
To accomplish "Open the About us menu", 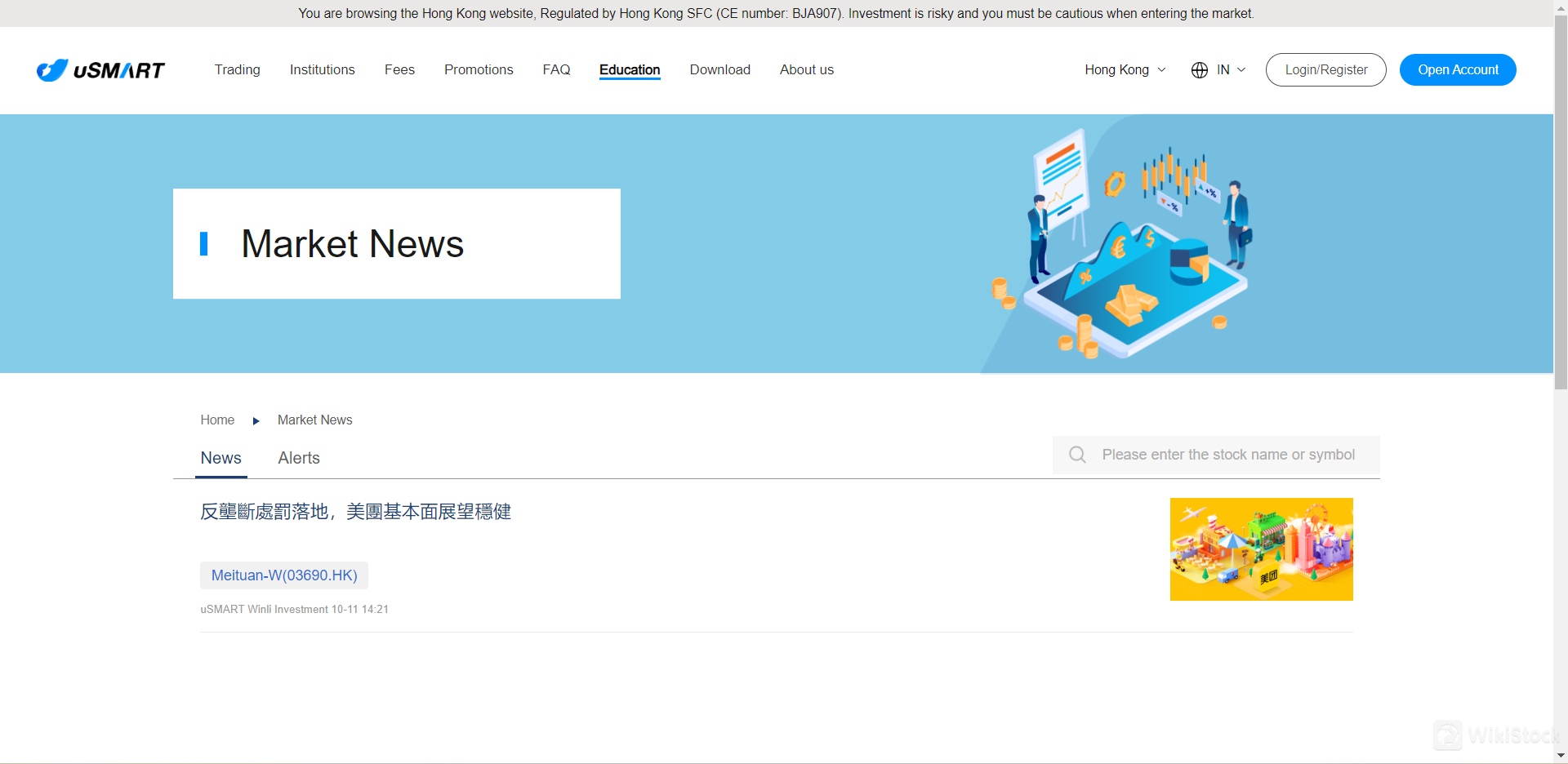I will pyautogui.click(x=807, y=70).
